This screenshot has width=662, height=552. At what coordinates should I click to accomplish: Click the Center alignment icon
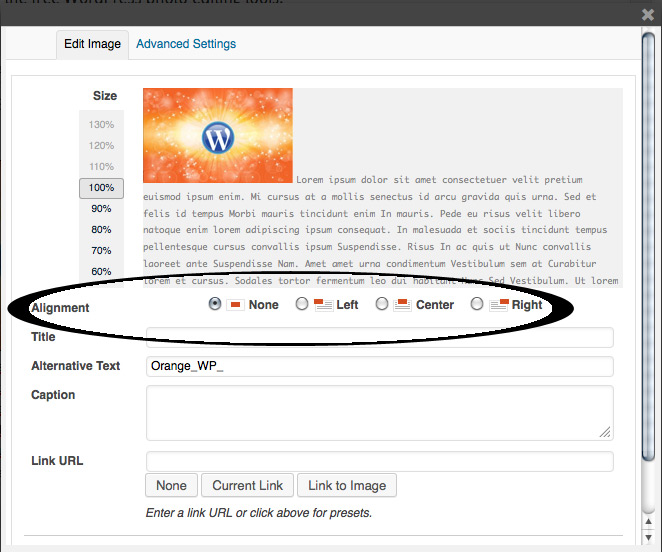point(401,304)
